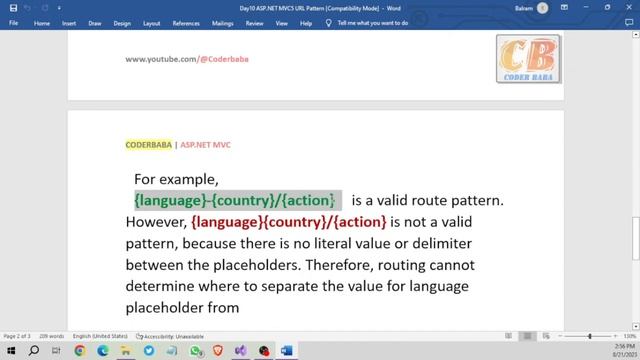This screenshot has height=360, width=640.
Task: Click the ASP.NET MVC header text
Action: pos(205,145)
